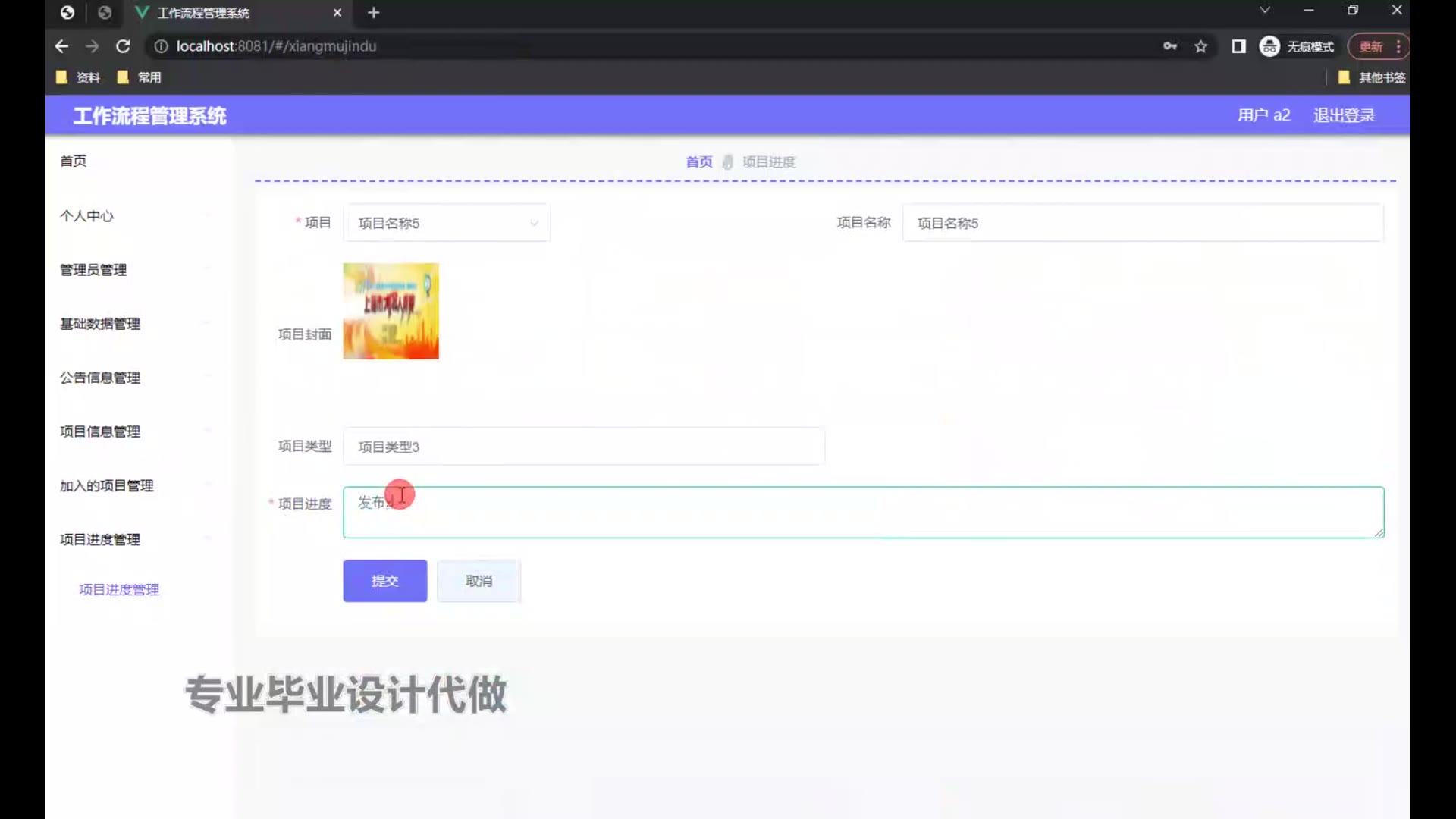Collapse the 项目进度管理 sidebar menu

point(100,539)
